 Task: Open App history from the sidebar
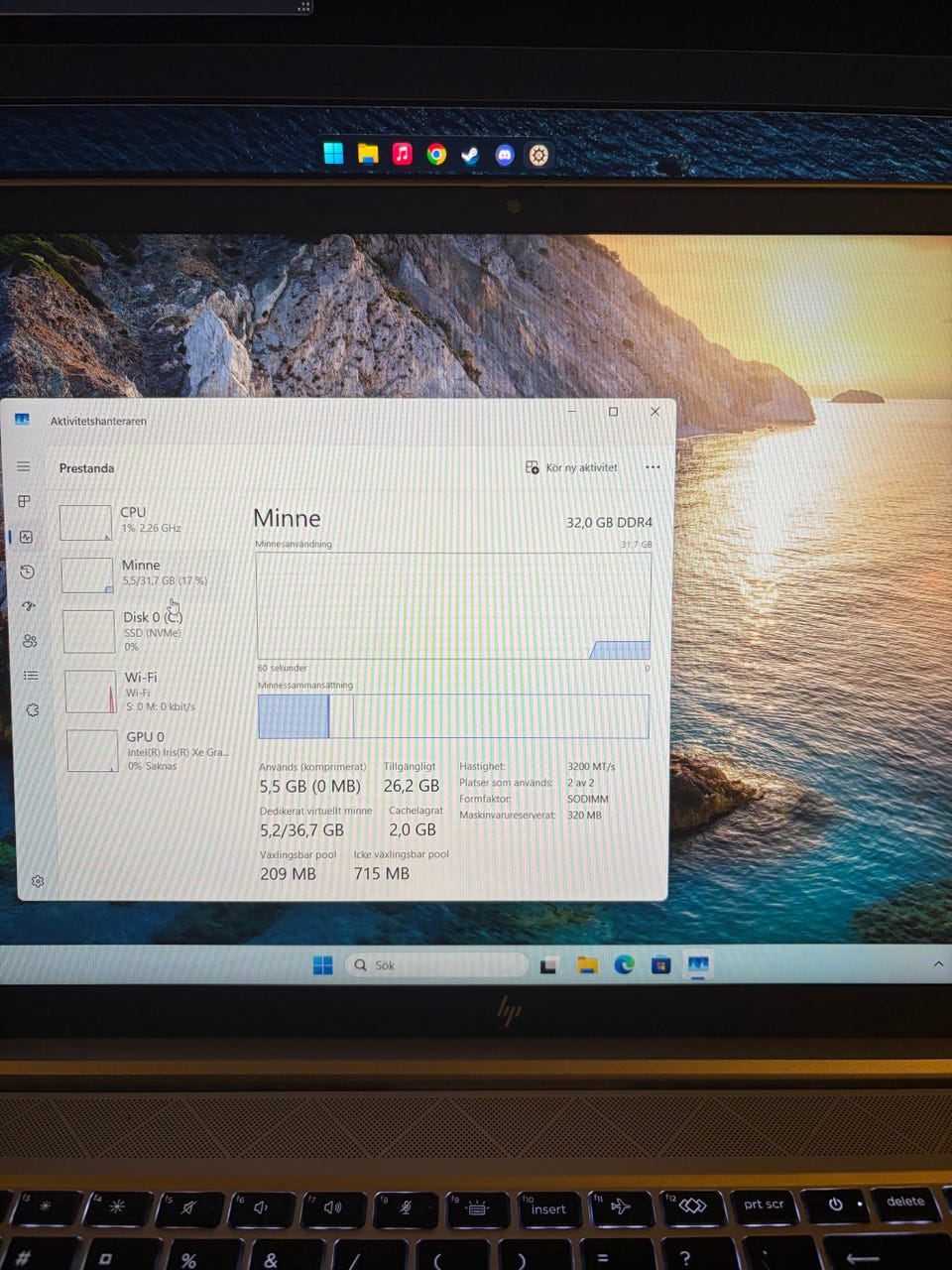click(x=27, y=571)
